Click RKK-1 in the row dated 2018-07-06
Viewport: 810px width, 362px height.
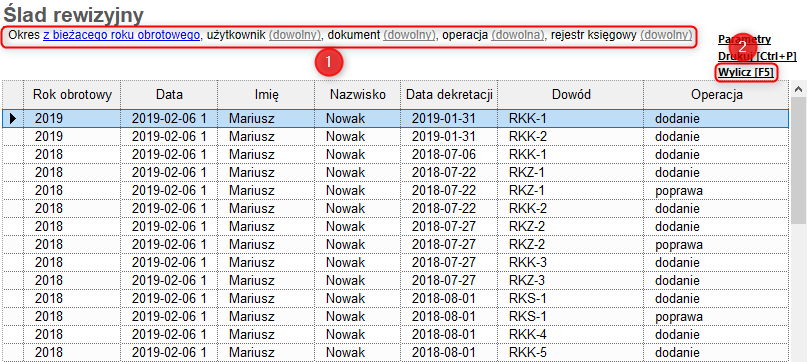(x=571, y=154)
